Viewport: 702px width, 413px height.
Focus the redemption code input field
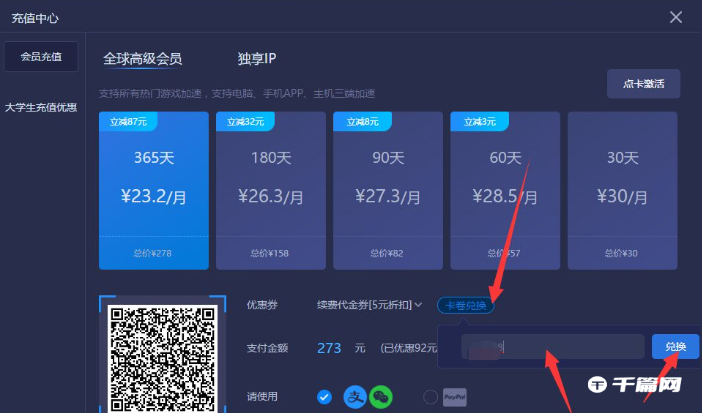[x=552, y=346]
